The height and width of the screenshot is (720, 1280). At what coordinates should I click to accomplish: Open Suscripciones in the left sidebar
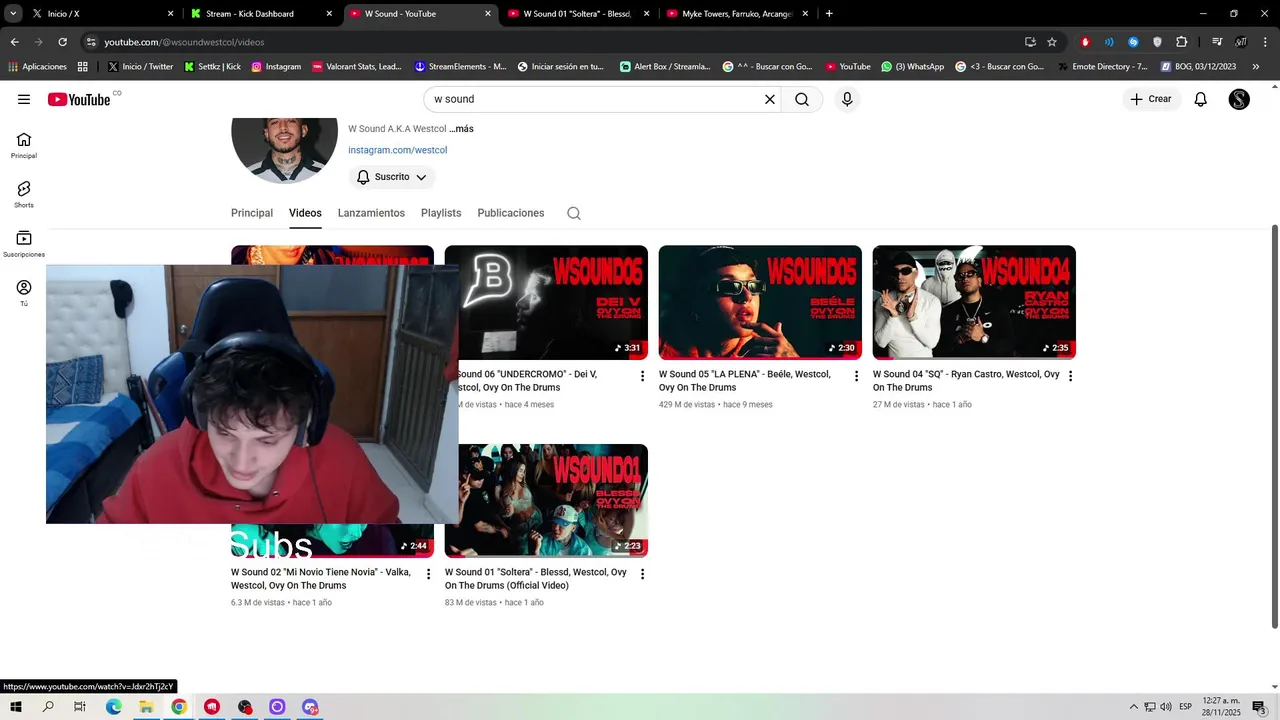(24, 244)
